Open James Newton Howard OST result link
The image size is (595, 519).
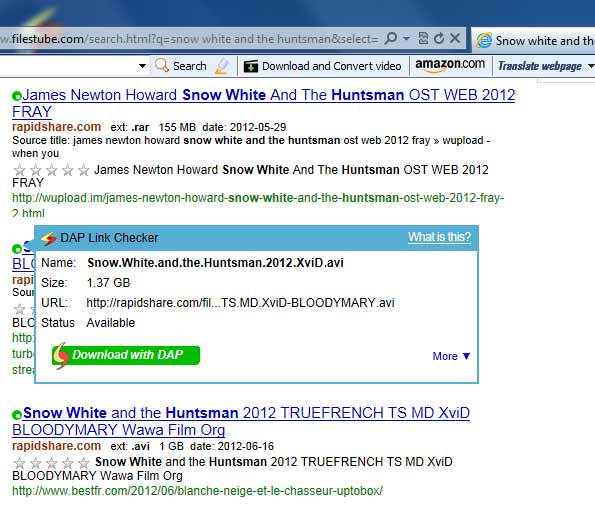pos(263,103)
